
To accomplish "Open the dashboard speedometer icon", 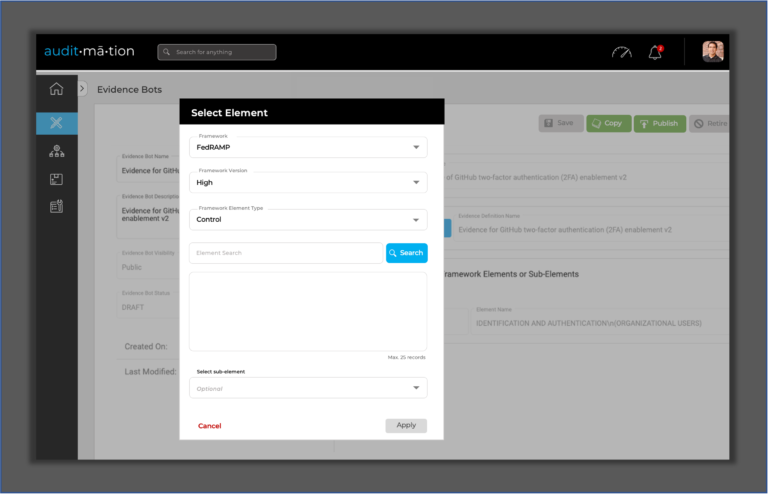I will point(622,52).
